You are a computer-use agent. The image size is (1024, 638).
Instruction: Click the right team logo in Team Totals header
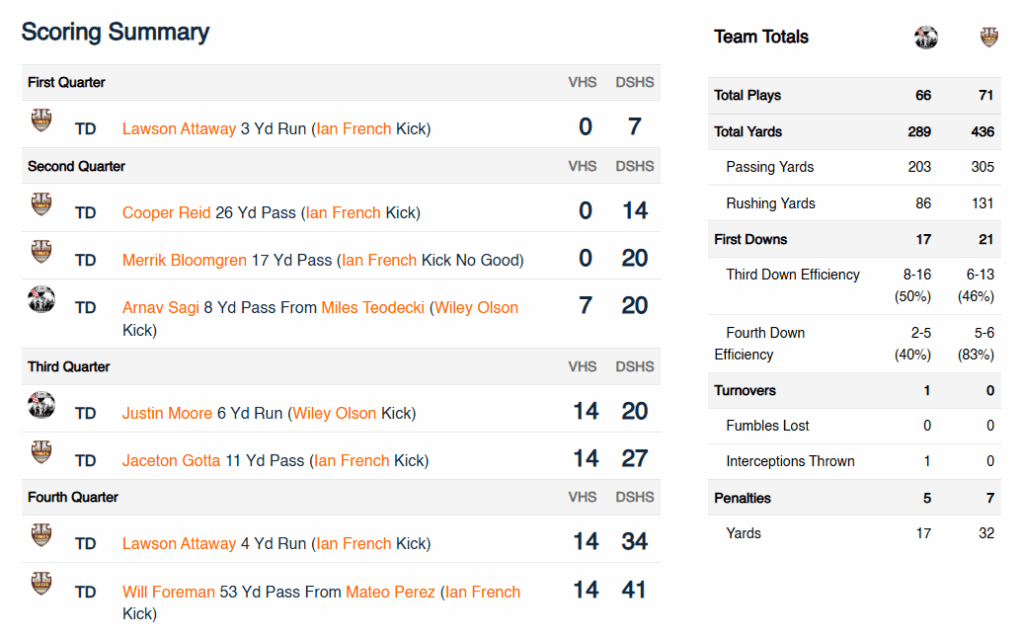989,38
